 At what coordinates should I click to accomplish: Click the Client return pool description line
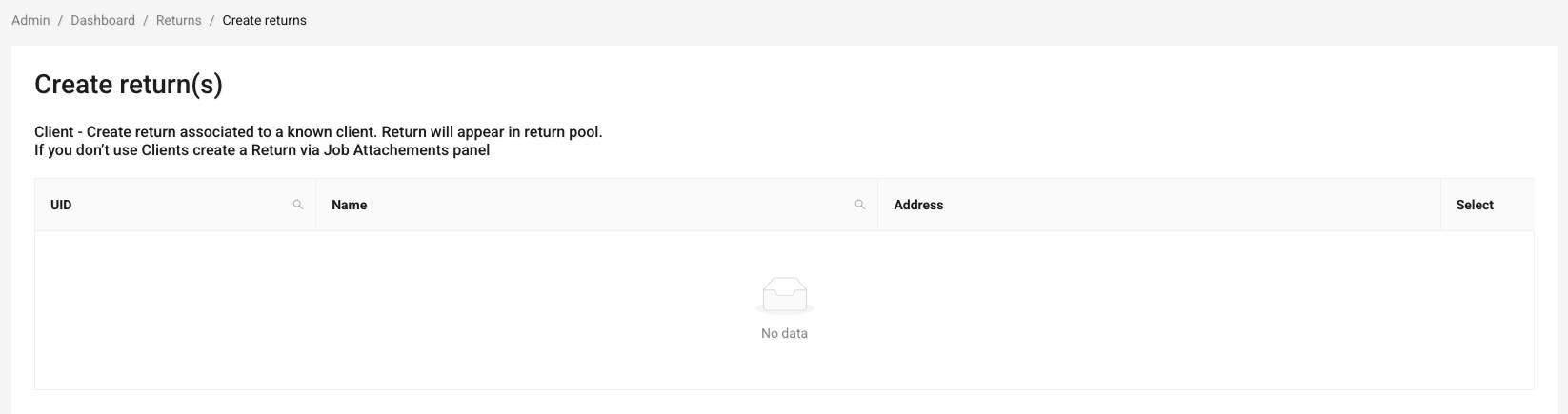318,132
